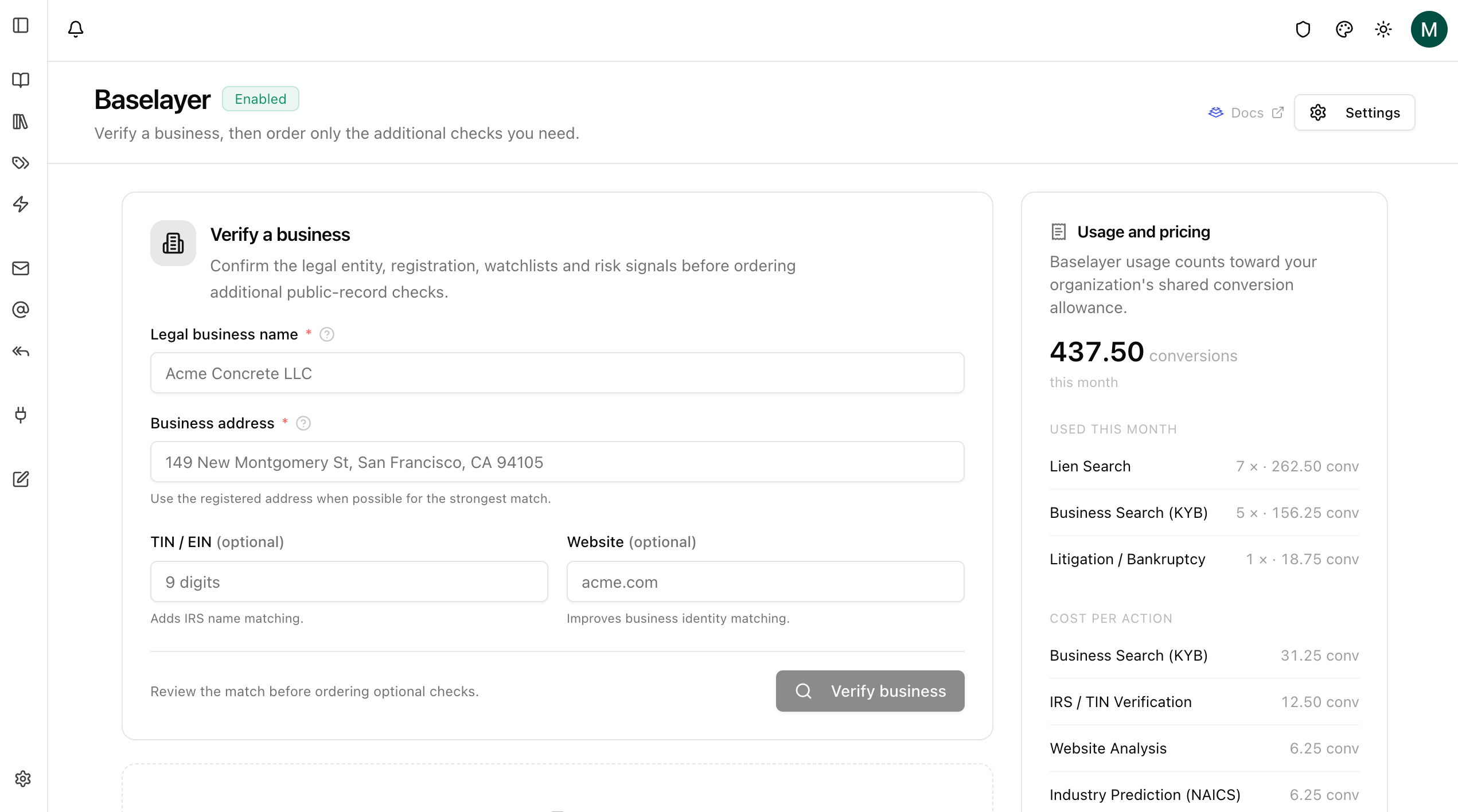1458x812 pixels.
Task: Click 'Use the registered address' hint text
Action: [350, 498]
